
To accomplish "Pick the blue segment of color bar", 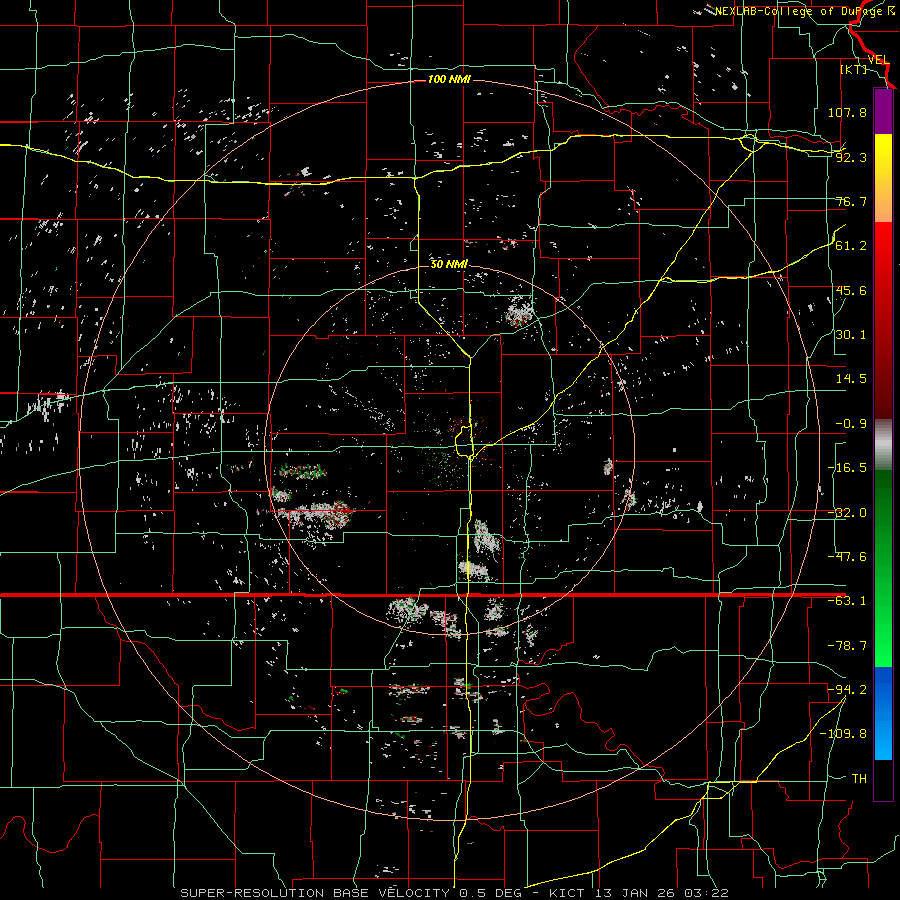I will click(883, 713).
